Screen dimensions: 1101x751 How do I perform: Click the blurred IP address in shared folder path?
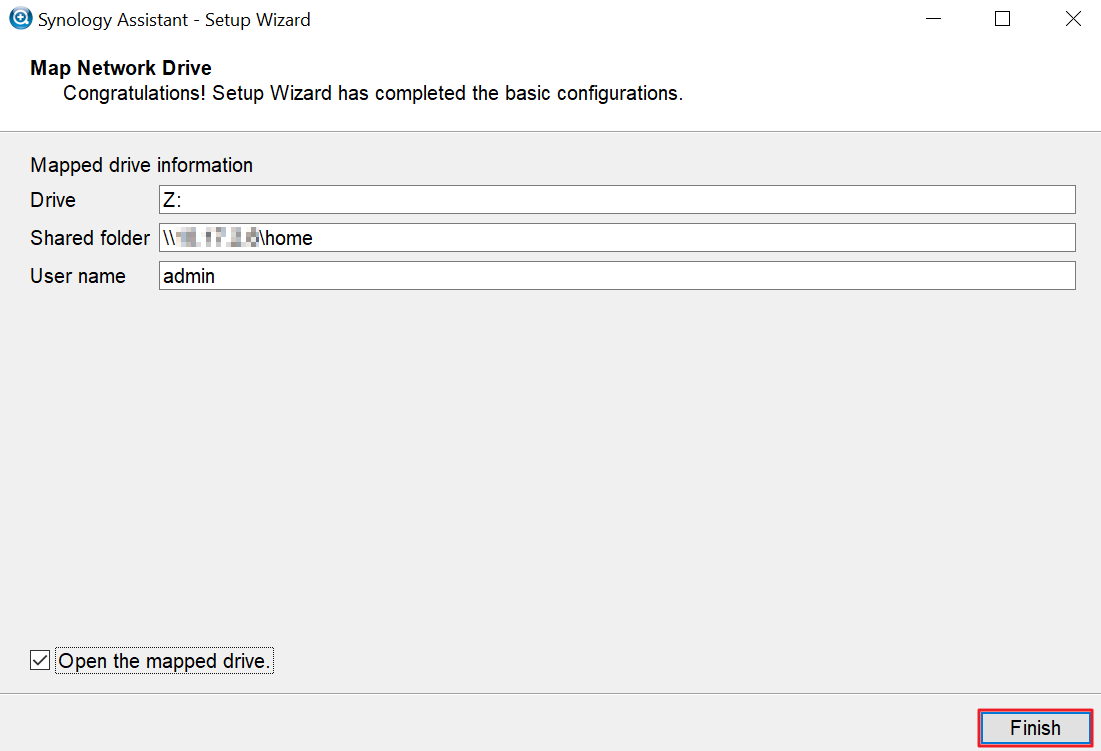click(218, 238)
